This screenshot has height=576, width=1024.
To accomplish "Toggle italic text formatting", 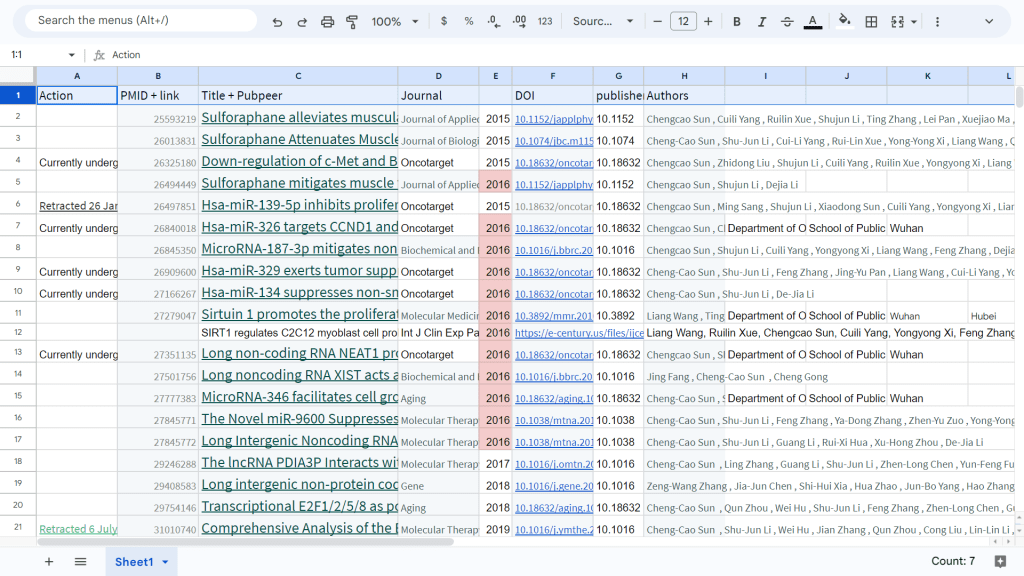I will 762,21.
